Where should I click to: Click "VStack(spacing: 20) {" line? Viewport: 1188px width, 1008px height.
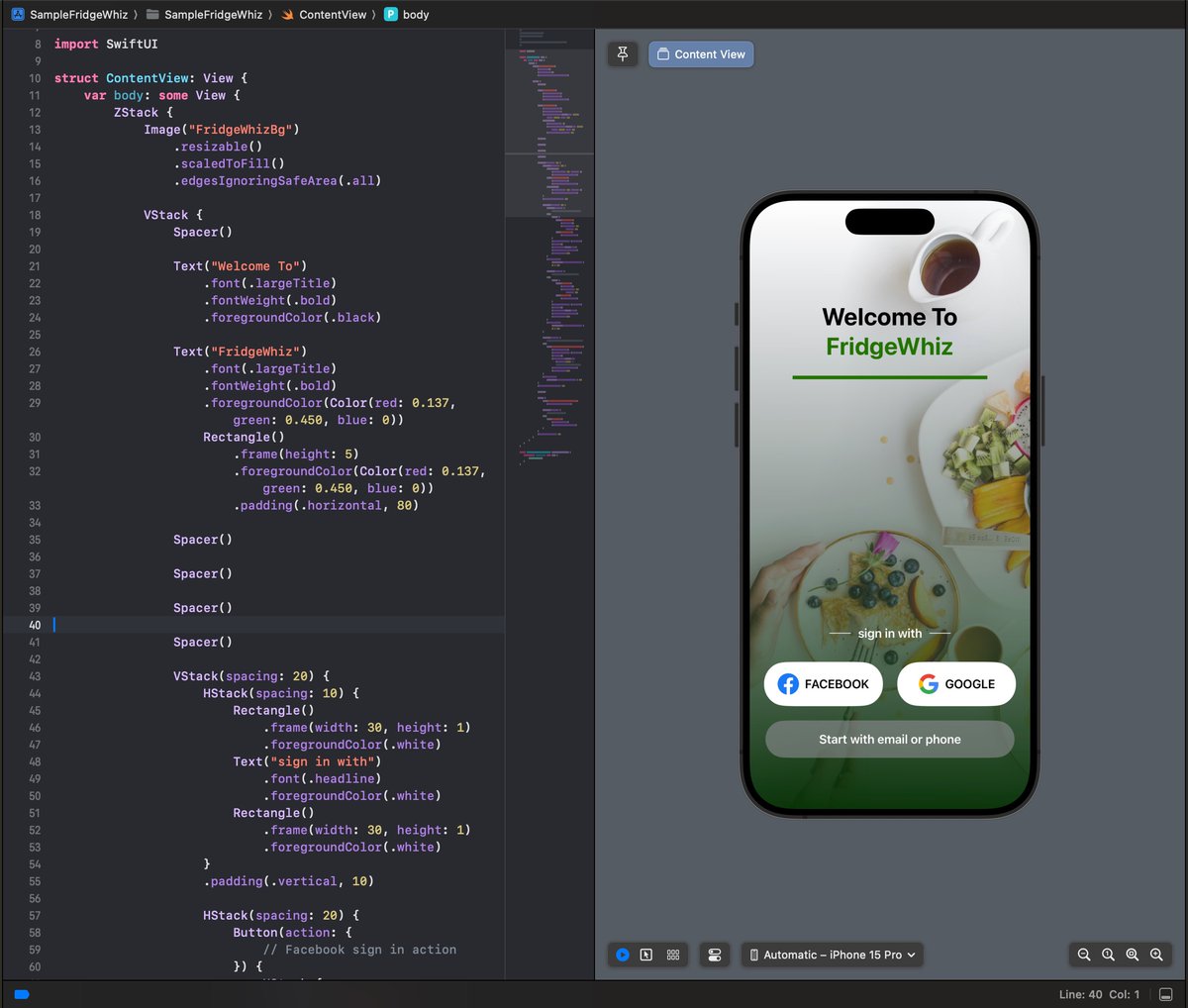pos(251,676)
